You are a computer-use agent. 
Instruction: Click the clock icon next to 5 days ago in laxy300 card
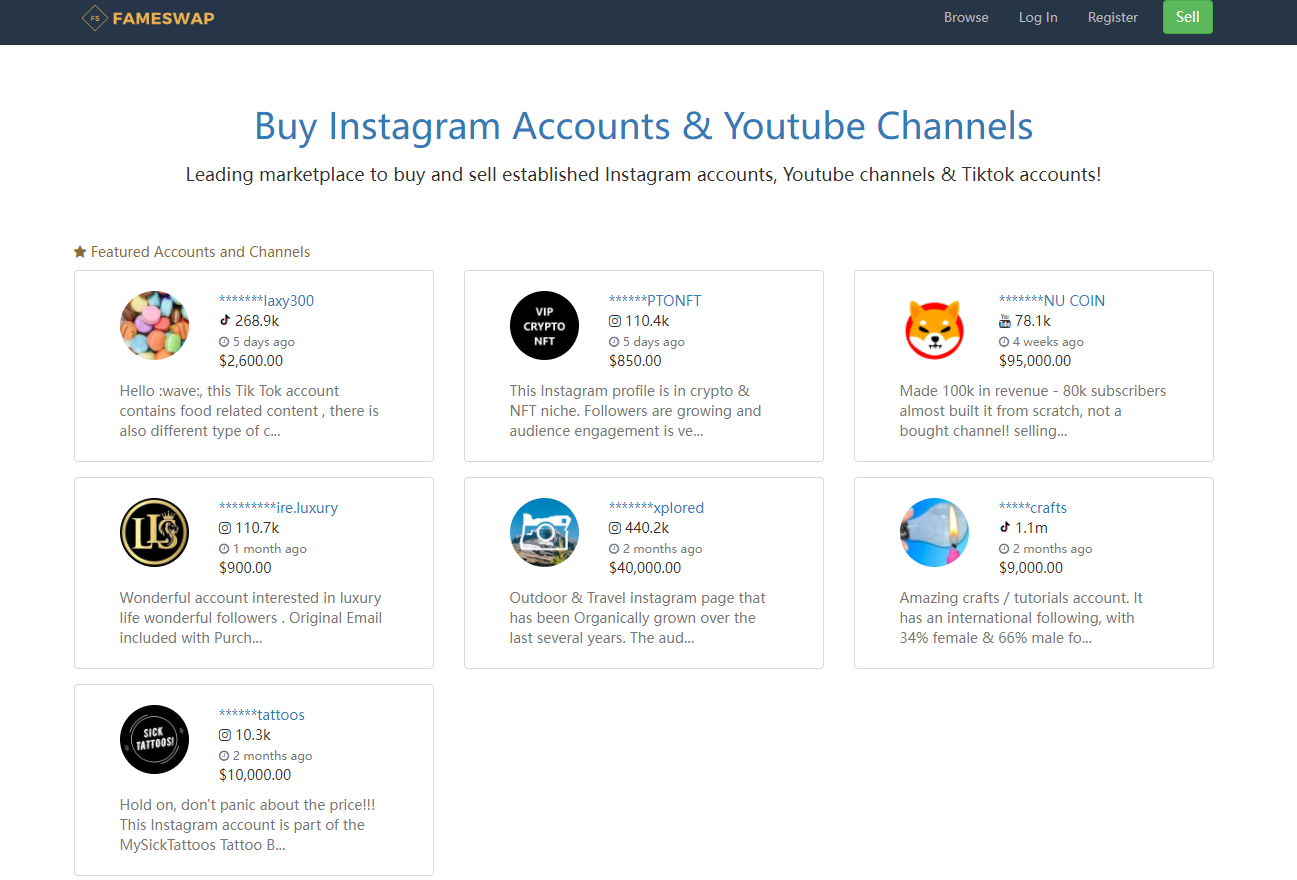point(224,342)
